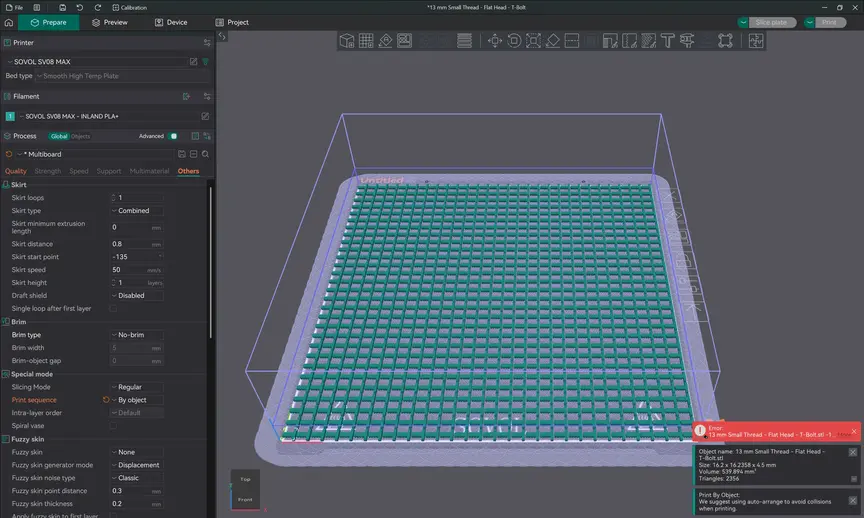Open the Calibration menu
This screenshot has width=864, height=518.
(x=128, y=7)
